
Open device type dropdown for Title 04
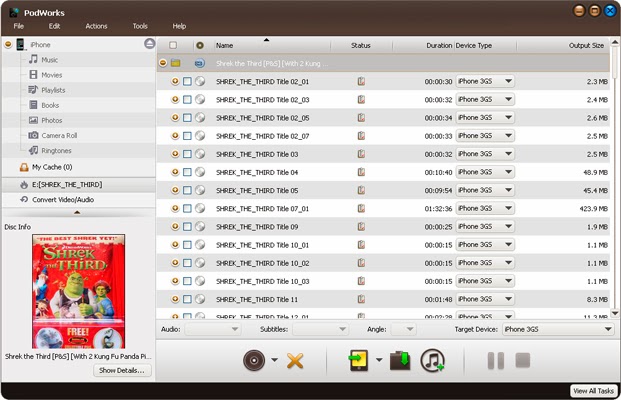pyautogui.click(x=485, y=172)
